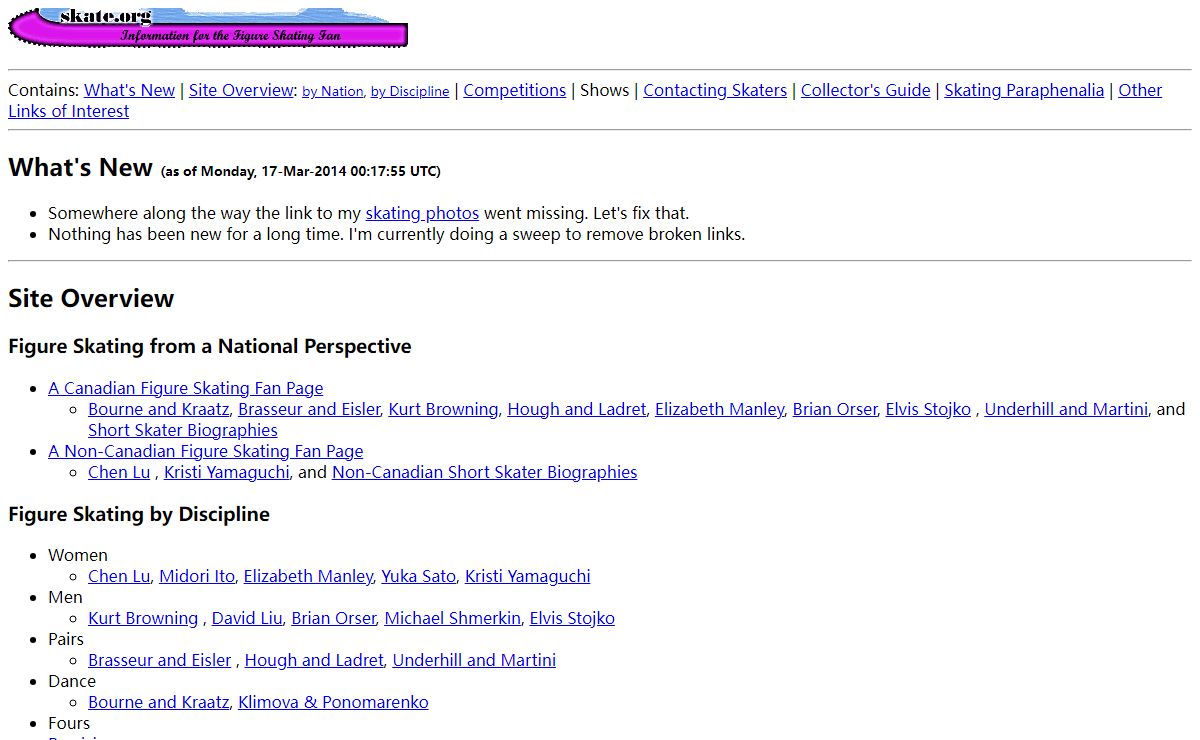Select Bourne and Kratz in the Dance list
Viewport: 1200px width, 740px height.
(x=159, y=702)
